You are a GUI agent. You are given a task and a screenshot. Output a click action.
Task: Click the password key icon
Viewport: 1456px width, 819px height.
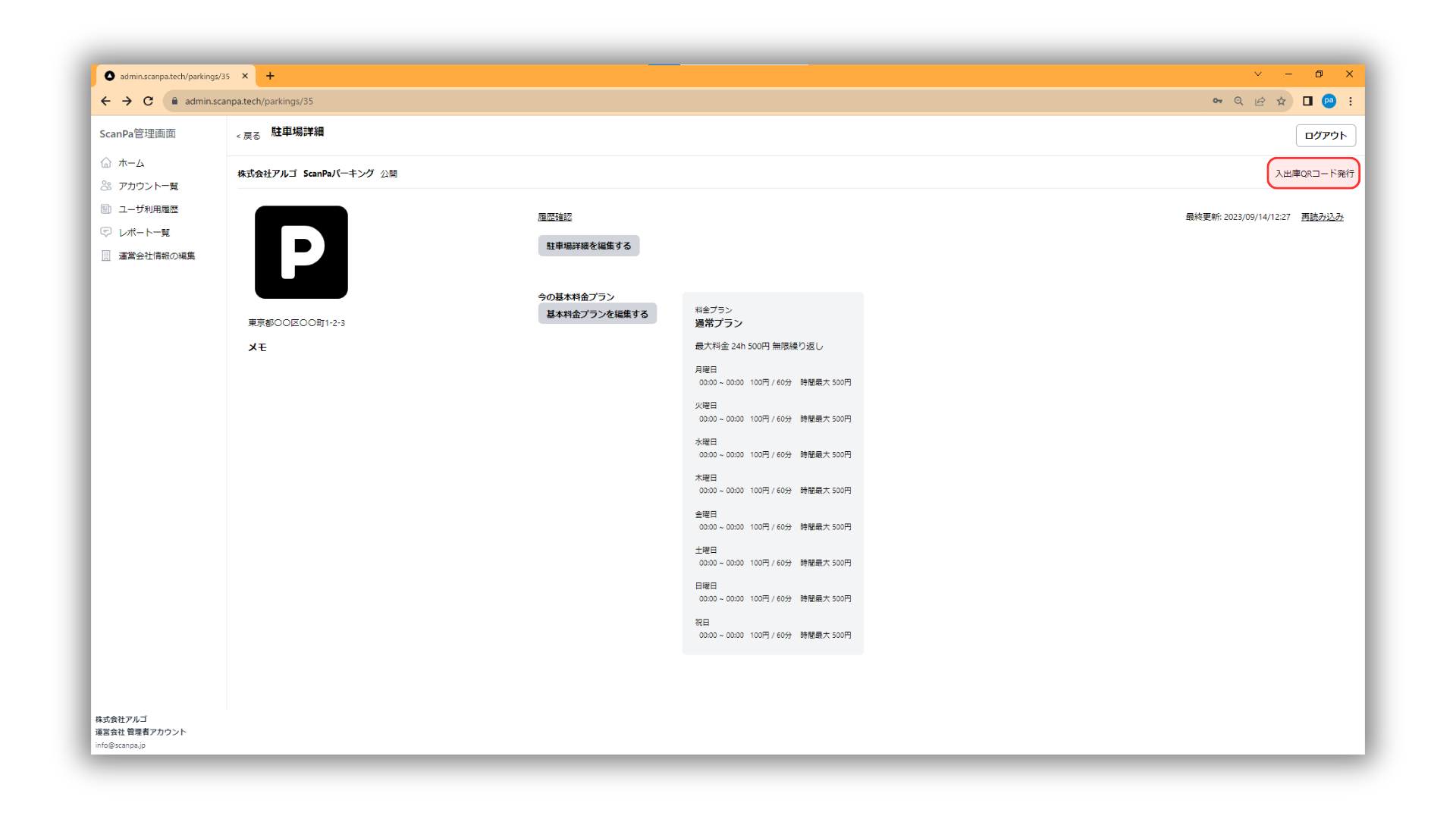1217,101
